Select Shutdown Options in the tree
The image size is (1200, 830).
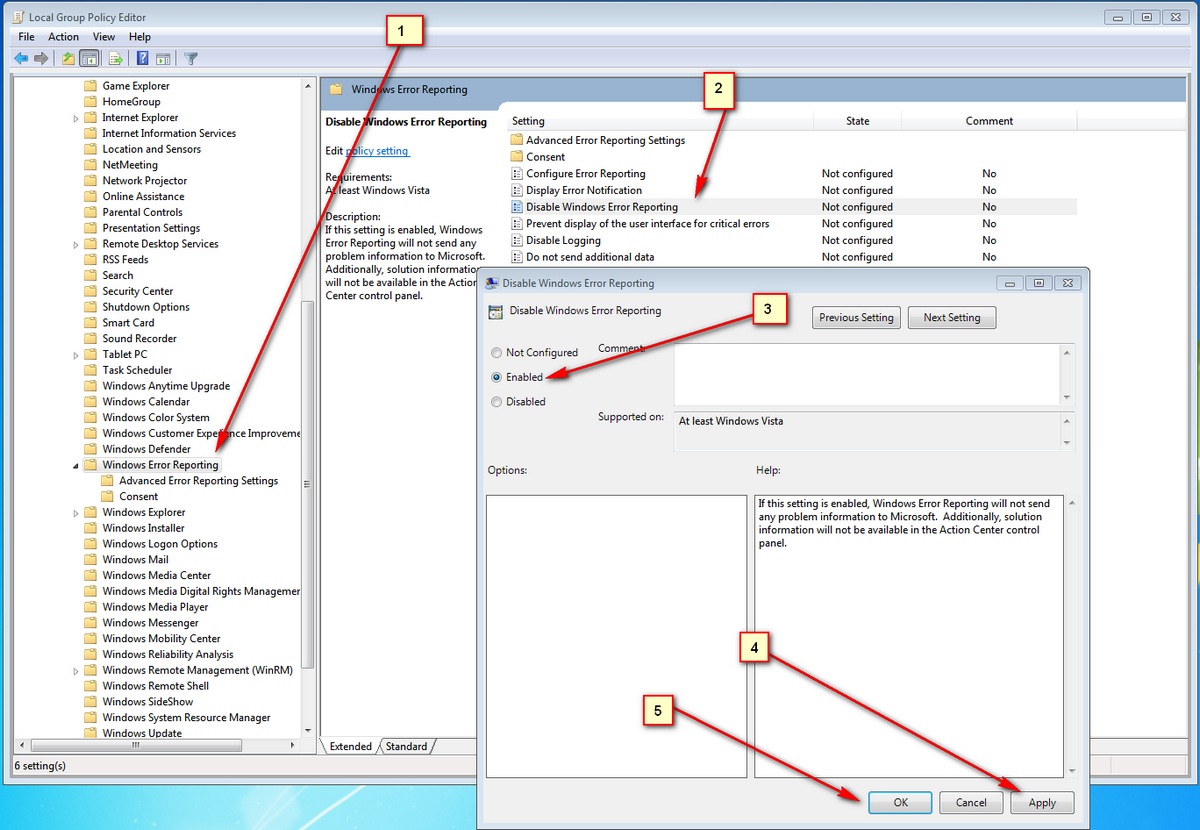click(146, 307)
